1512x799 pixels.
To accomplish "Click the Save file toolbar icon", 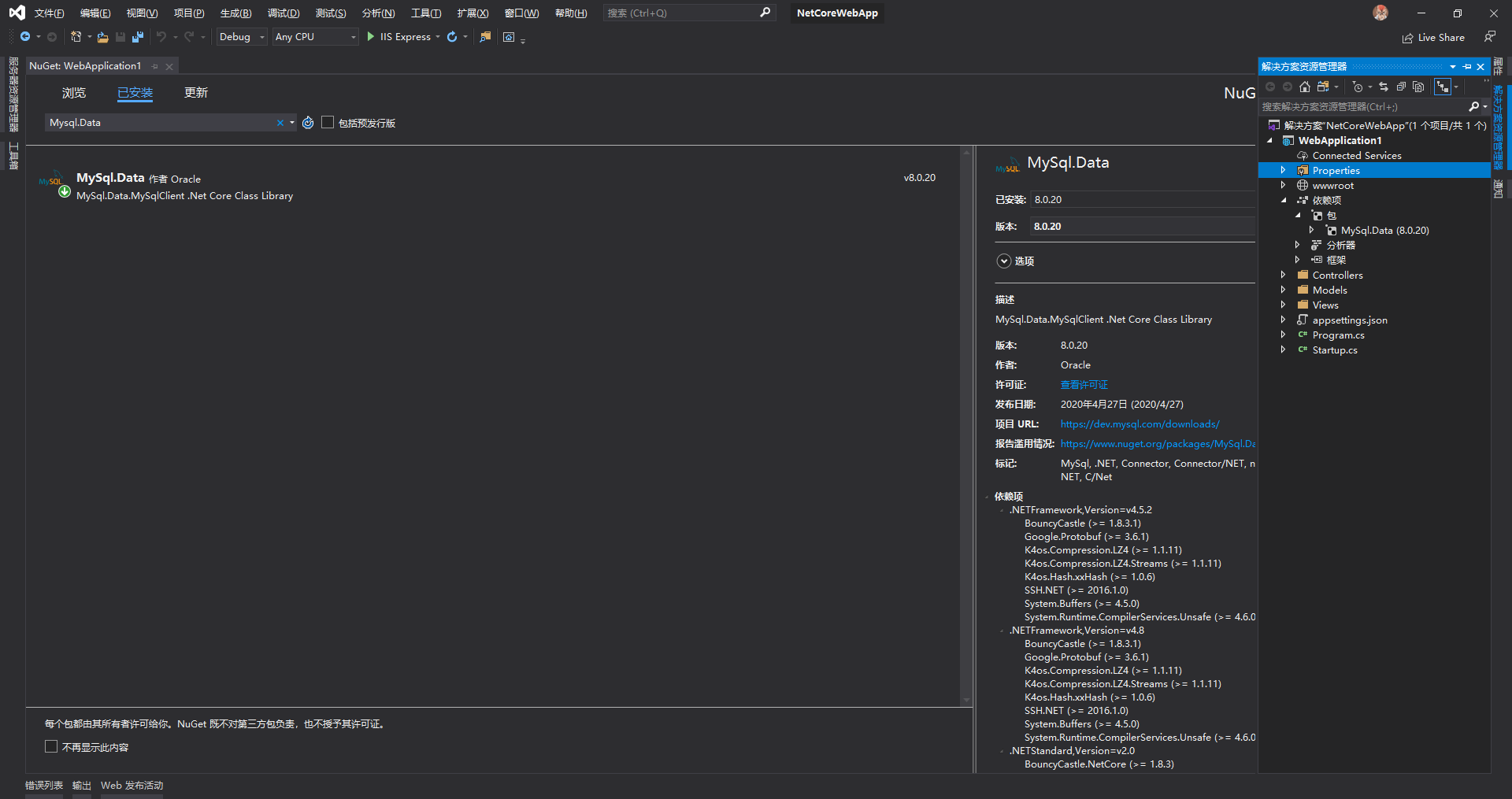I will pos(120,37).
